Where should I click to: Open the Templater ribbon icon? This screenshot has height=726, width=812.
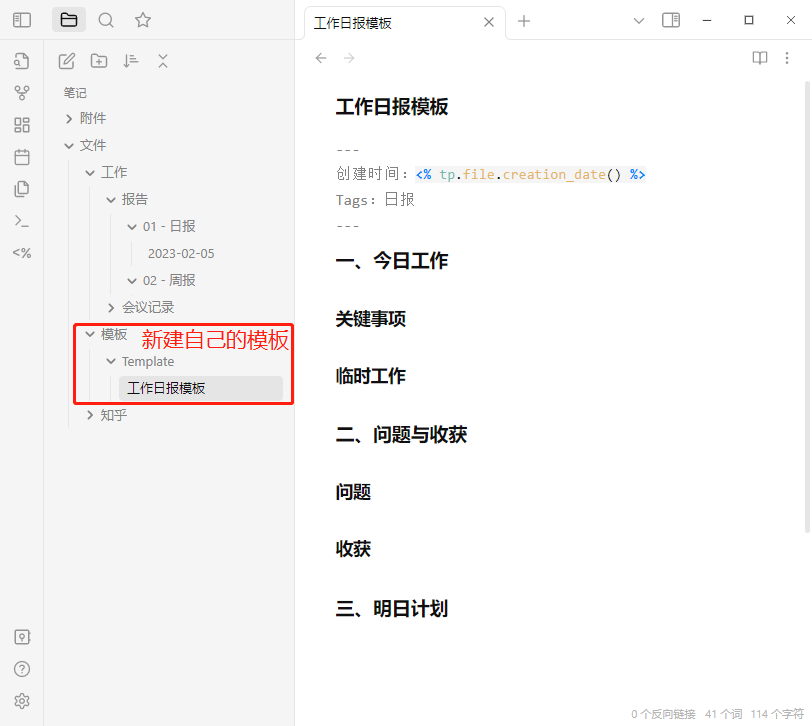(x=22, y=253)
